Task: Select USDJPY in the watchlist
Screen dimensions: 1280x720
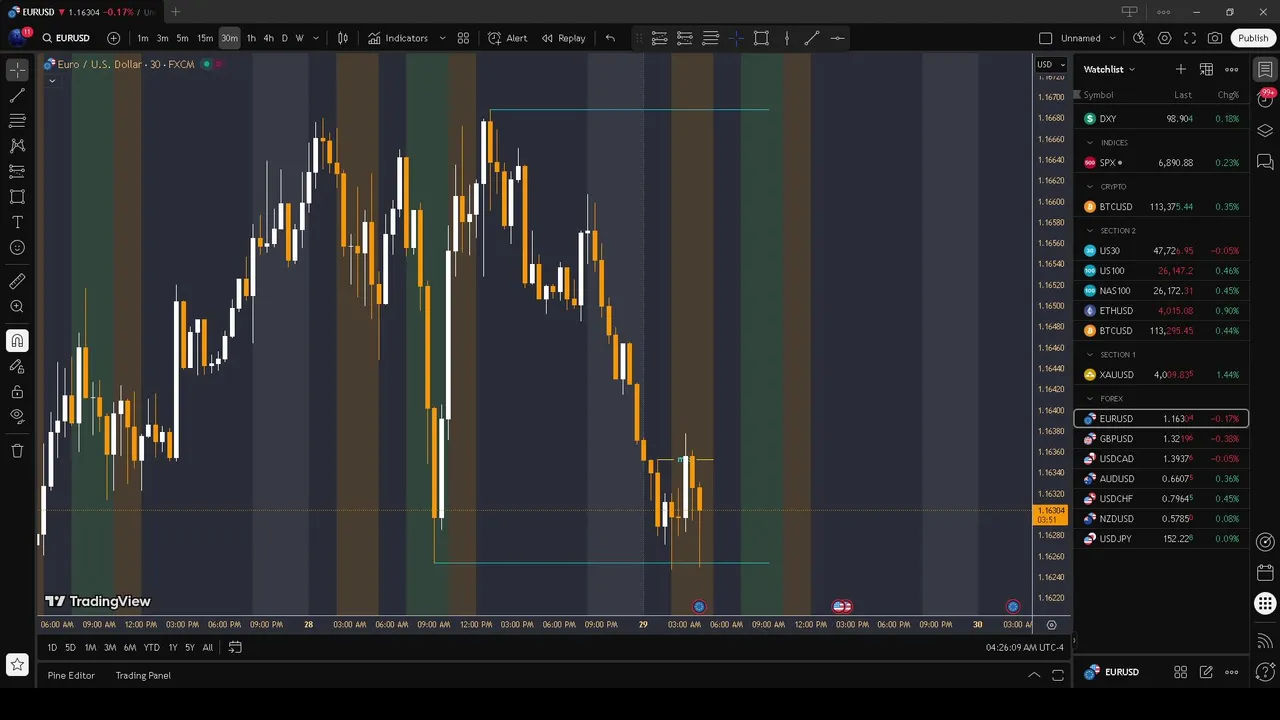Action: click(x=1161, y=539)
